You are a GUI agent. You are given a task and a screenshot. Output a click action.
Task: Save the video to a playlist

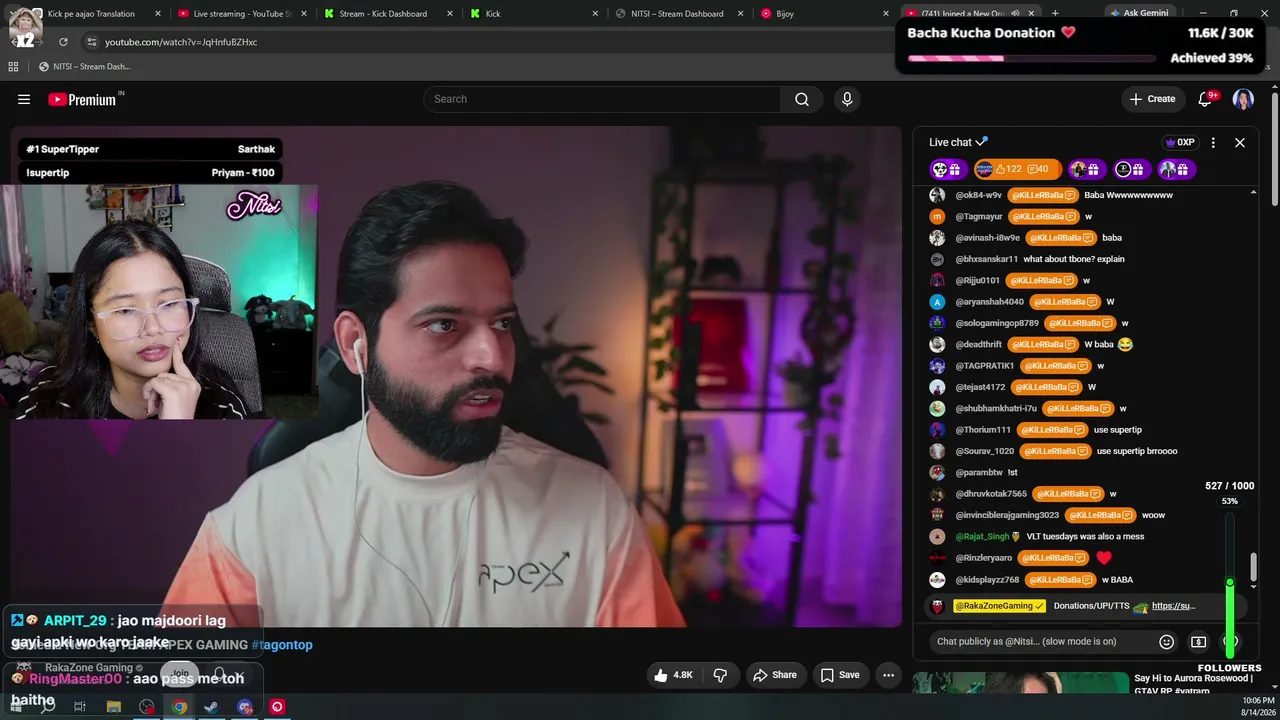(x=840, y=675)
